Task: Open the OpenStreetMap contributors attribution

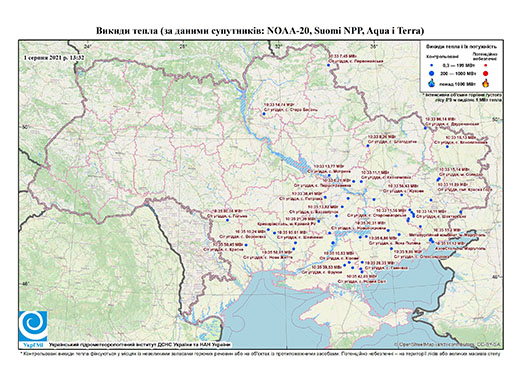Action: (x=448, y=344)
